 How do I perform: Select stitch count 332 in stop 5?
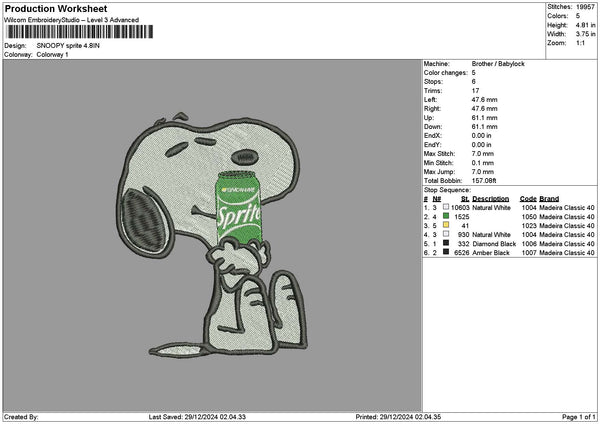463,244
